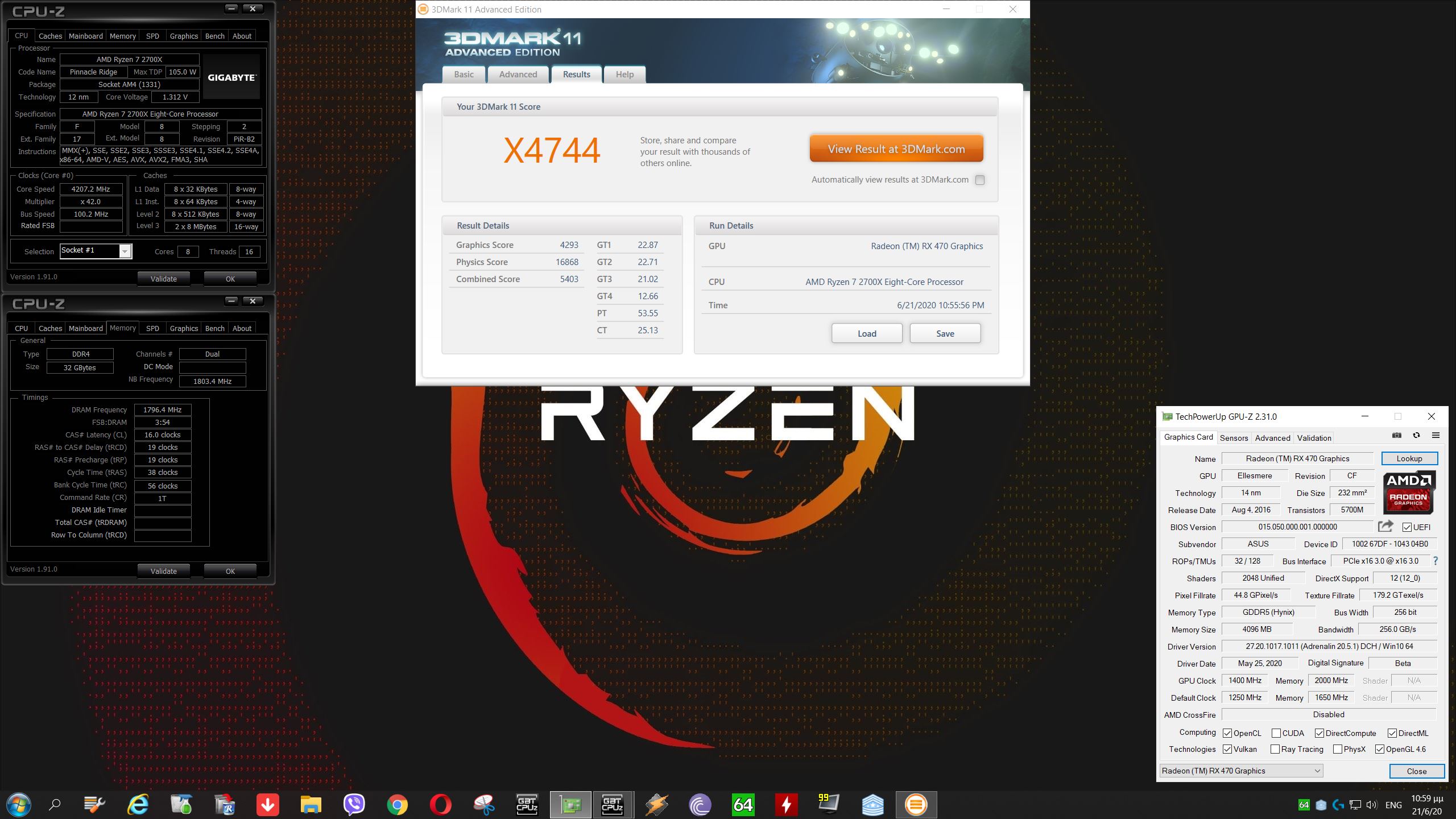
Task: Open Mainboard tab in top CPU-Z window
Action: click(86, 36)
